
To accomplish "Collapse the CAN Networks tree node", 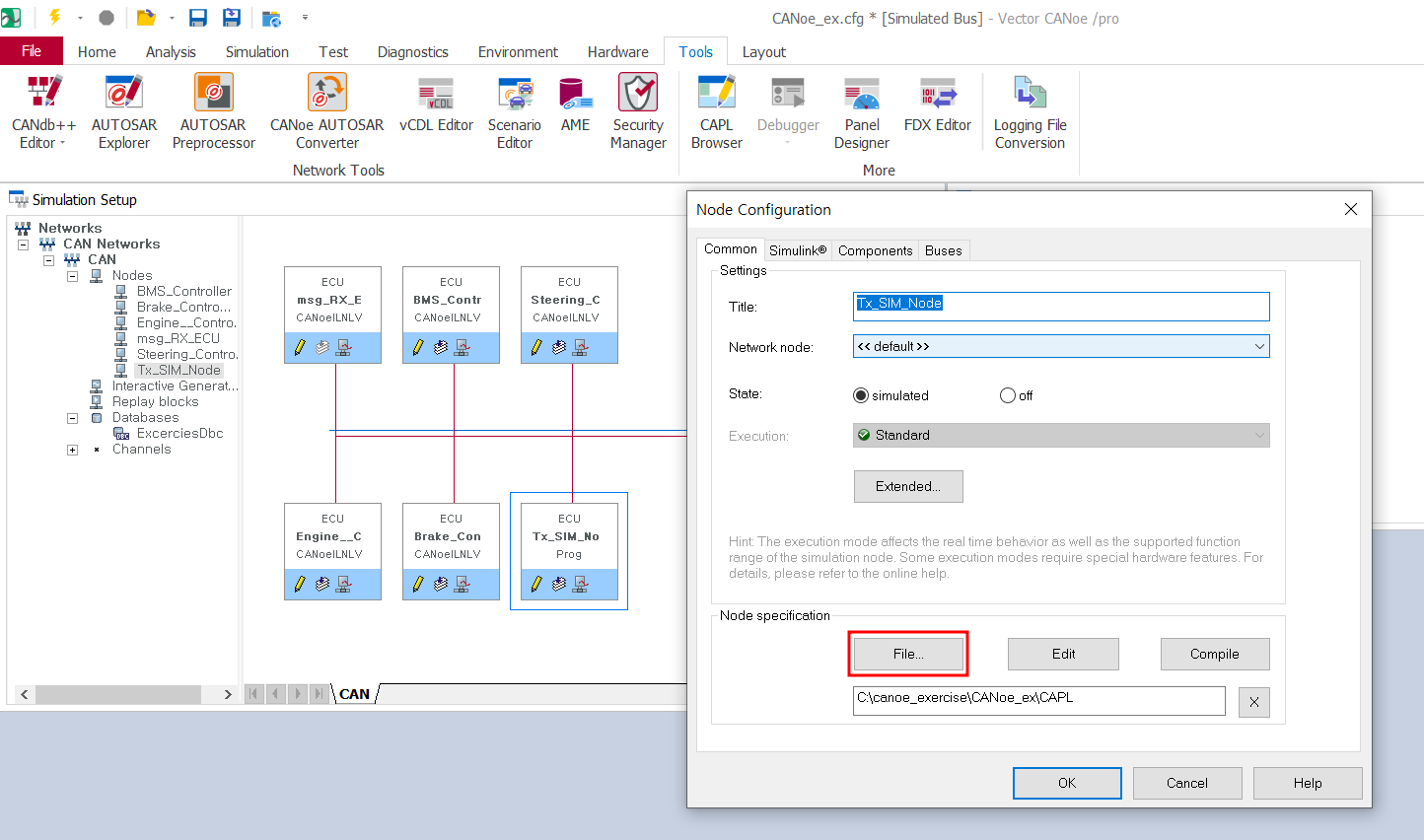I will coord(23,244).
